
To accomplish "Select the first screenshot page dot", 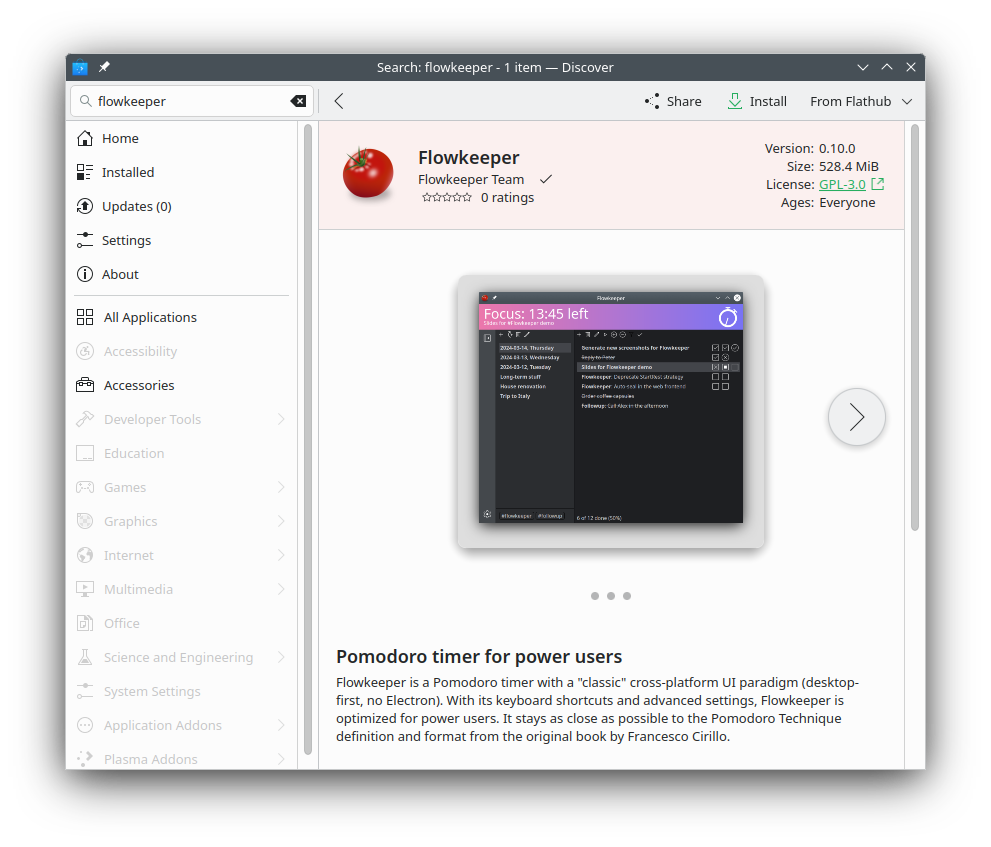I will (595, 596).
